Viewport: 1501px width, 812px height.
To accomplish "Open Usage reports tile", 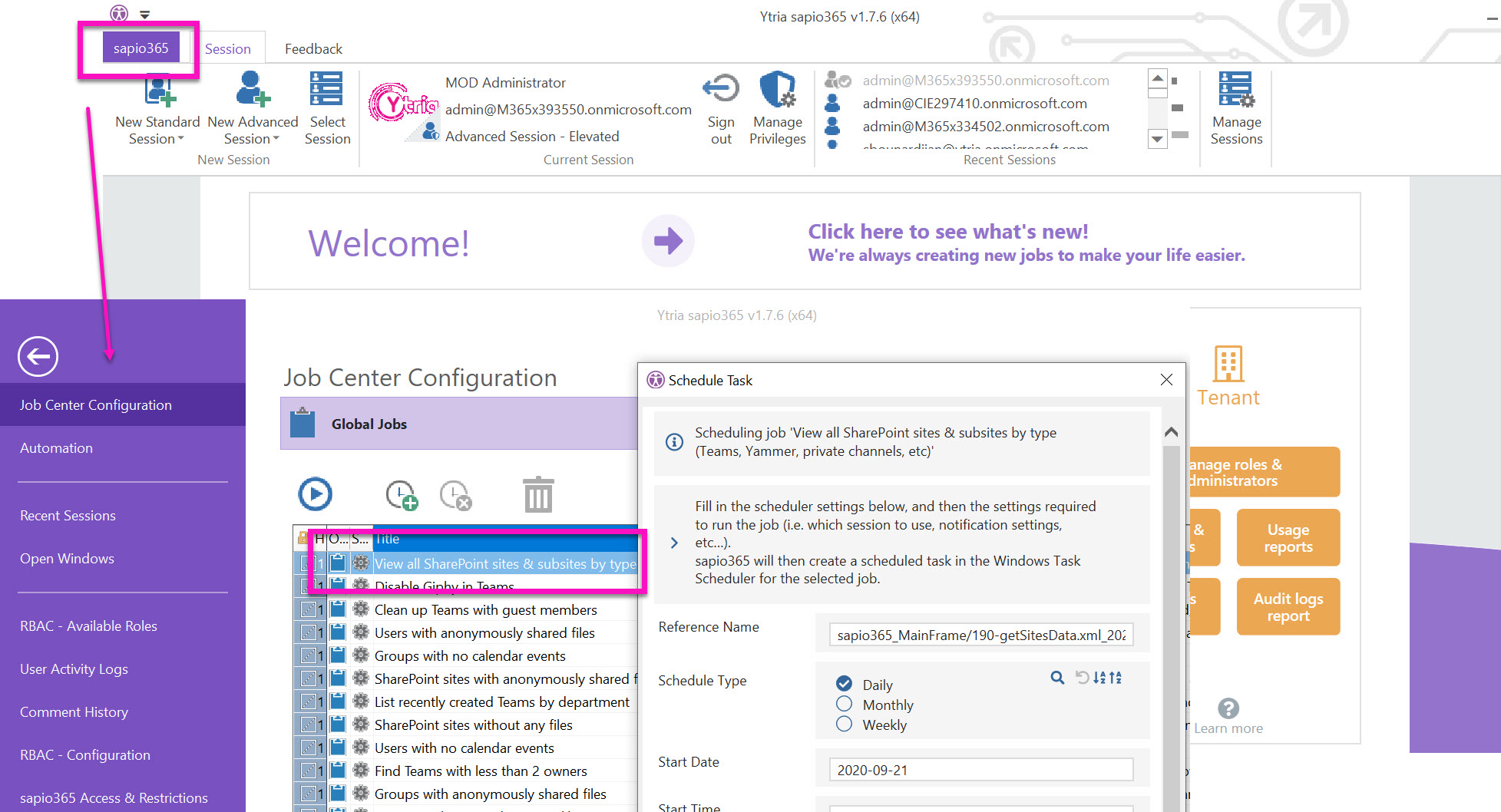I will point(1288,538).
